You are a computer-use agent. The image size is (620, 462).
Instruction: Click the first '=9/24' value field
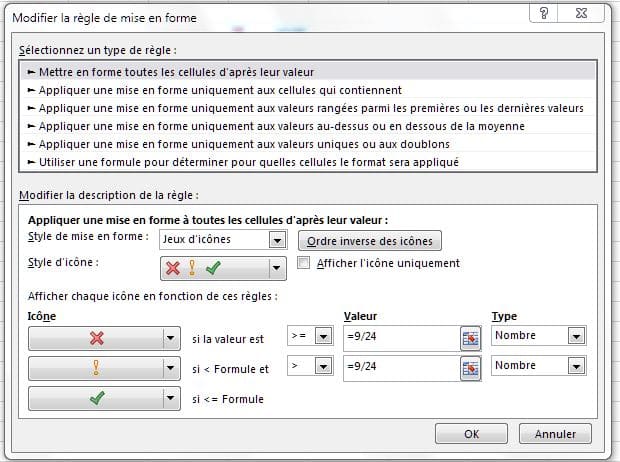(399, 338)
